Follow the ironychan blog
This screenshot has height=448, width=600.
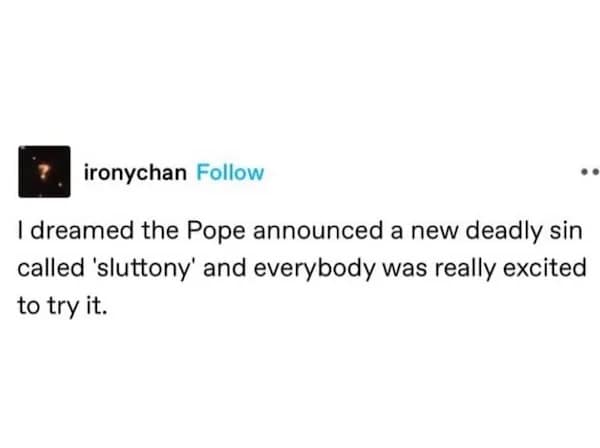(x=230, y=172)
